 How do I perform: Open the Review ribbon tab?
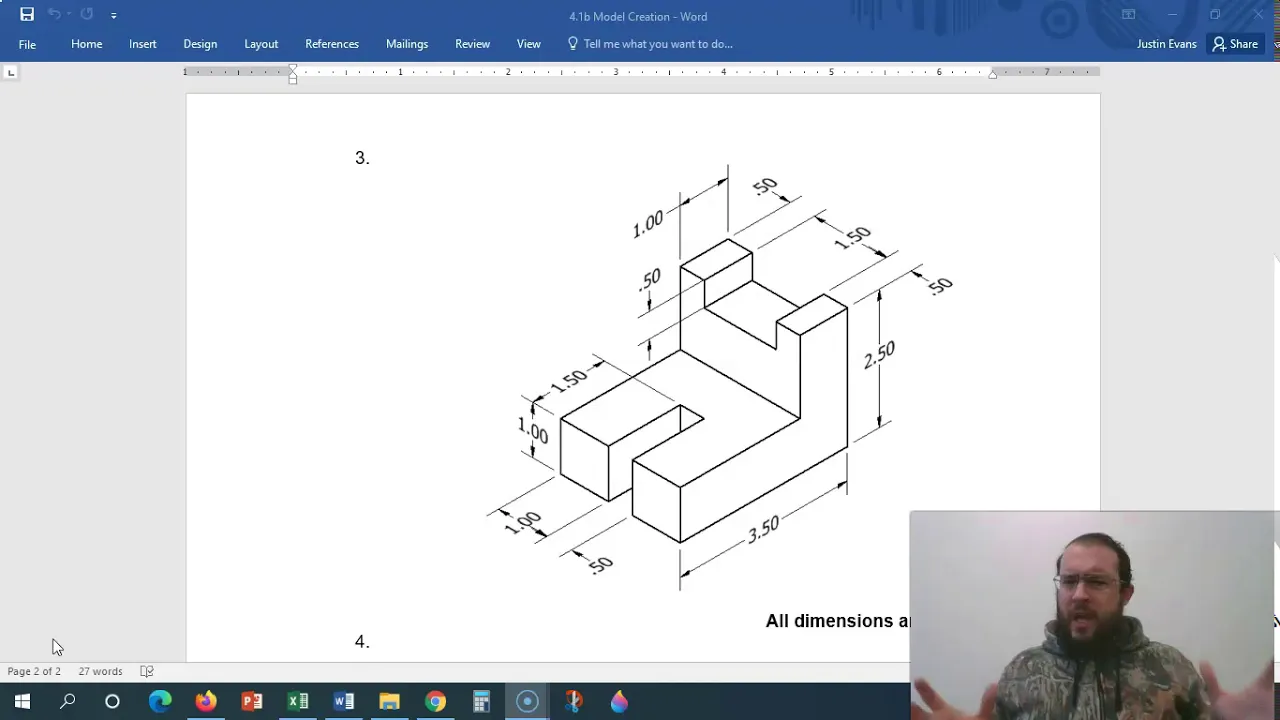click(472, 44)
